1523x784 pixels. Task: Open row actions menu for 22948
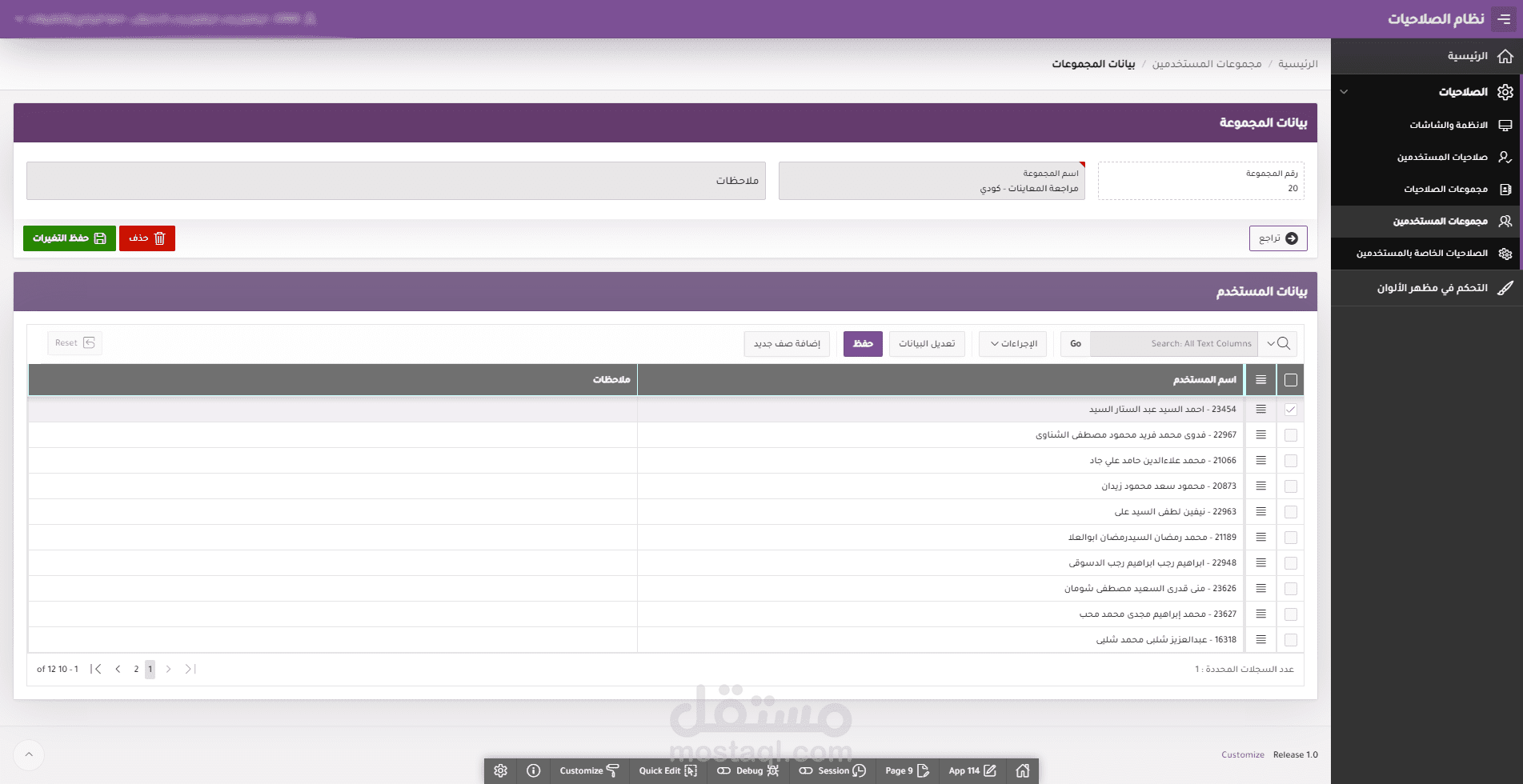[1261, 563]
